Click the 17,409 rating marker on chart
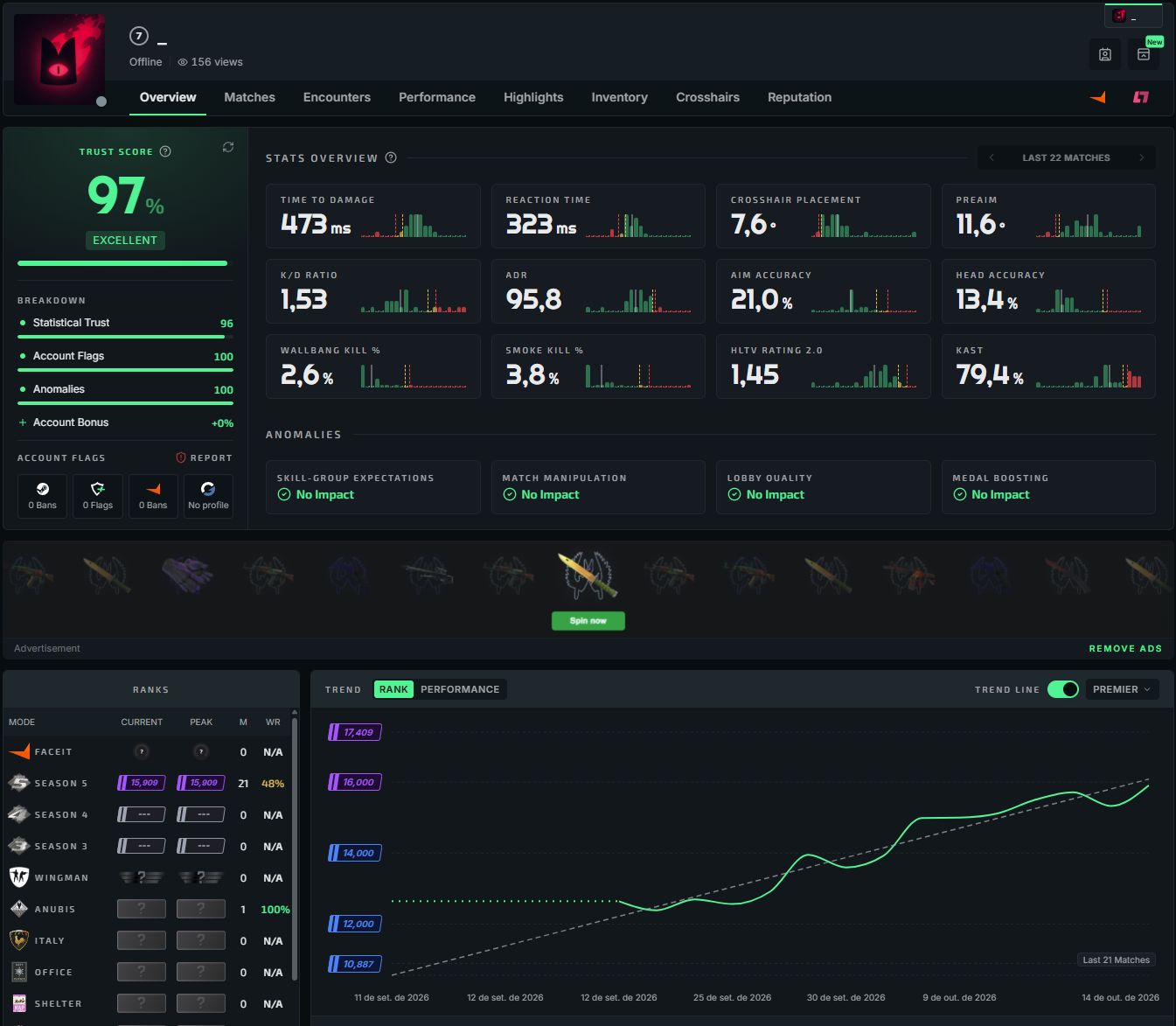Viewport: 1176px width, 1026px height. [x=354, y=732]
